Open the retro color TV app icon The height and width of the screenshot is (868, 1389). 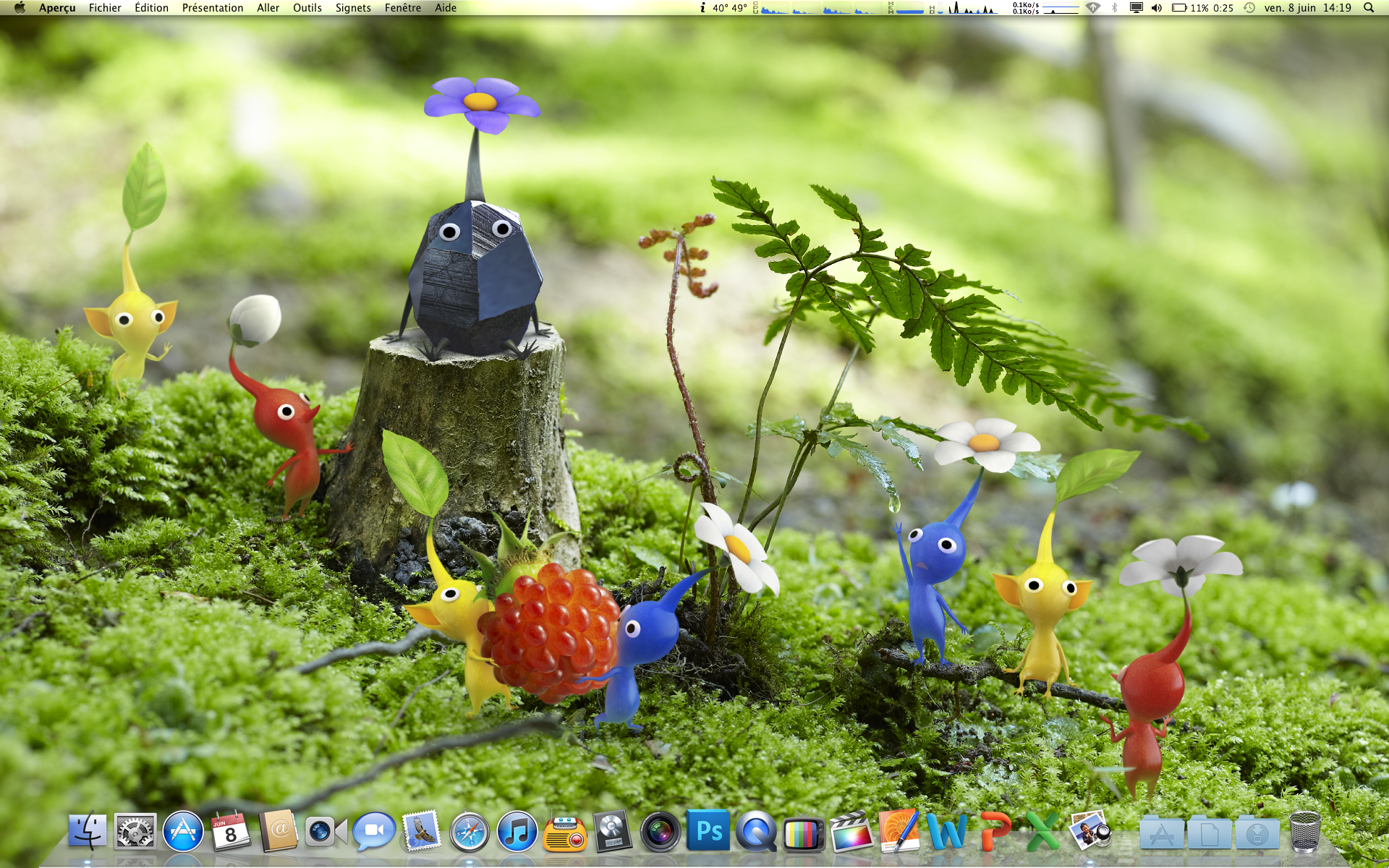804,834
